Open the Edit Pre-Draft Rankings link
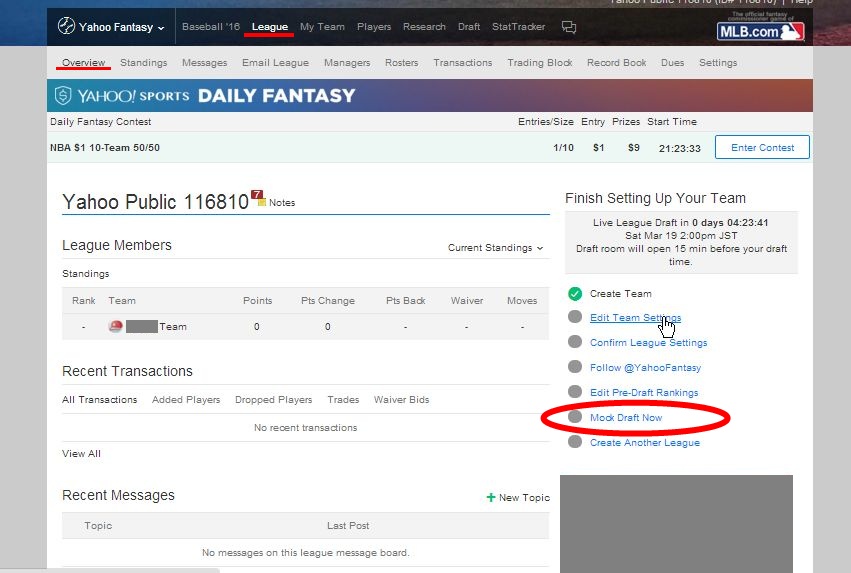This screenshot has width=851, height=573. tap(644, 392)
